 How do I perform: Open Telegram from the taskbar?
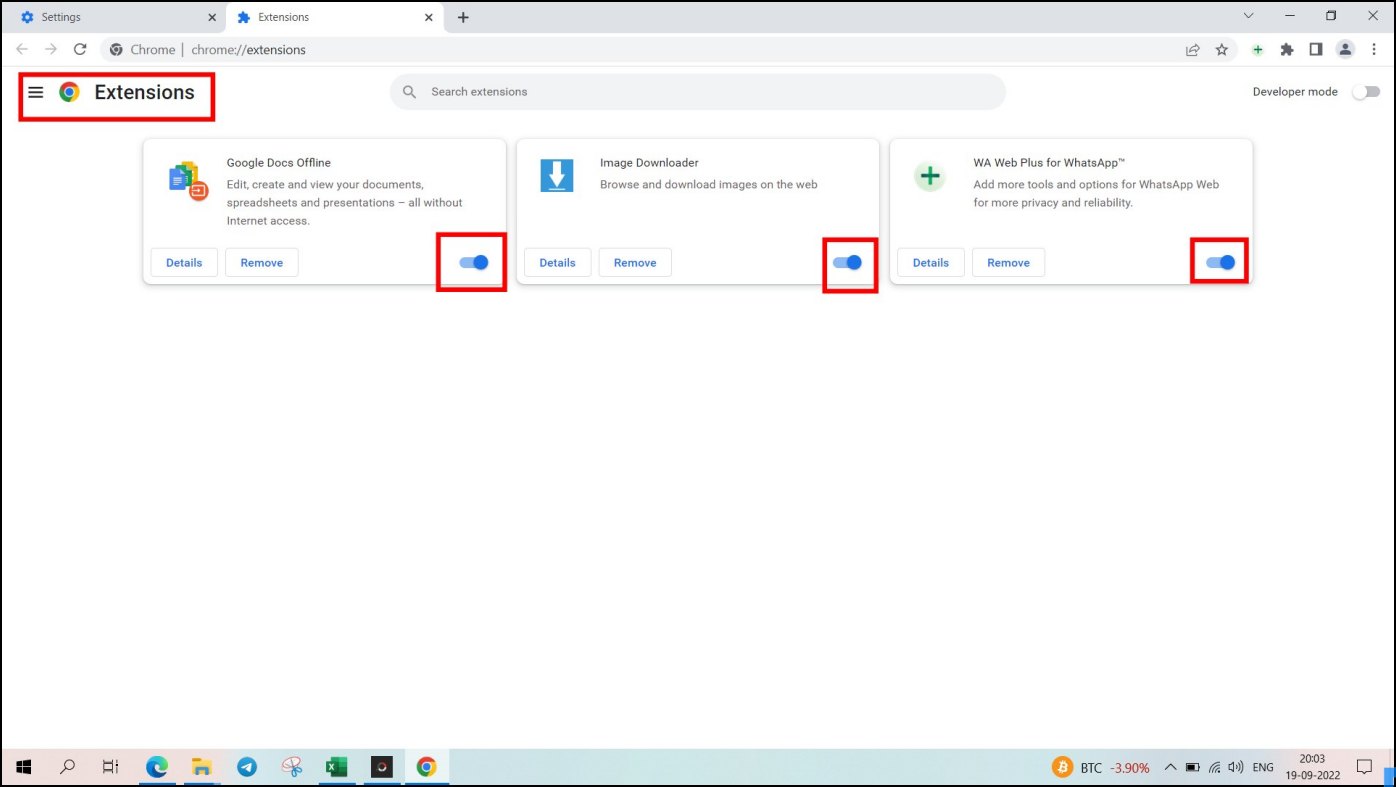(x=247, y=767)
